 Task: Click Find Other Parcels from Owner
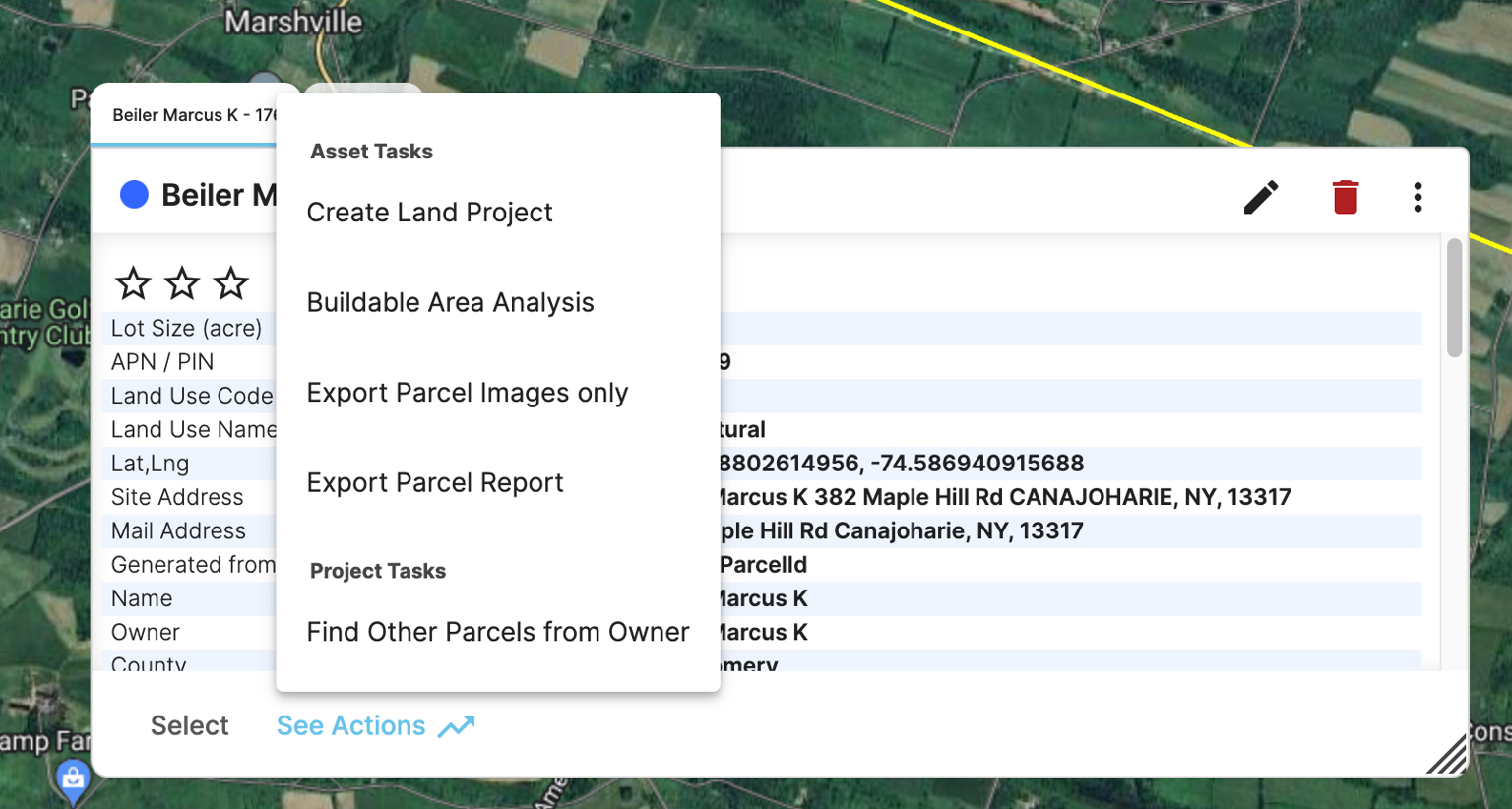pyautogui.click(x=497, y=632)
